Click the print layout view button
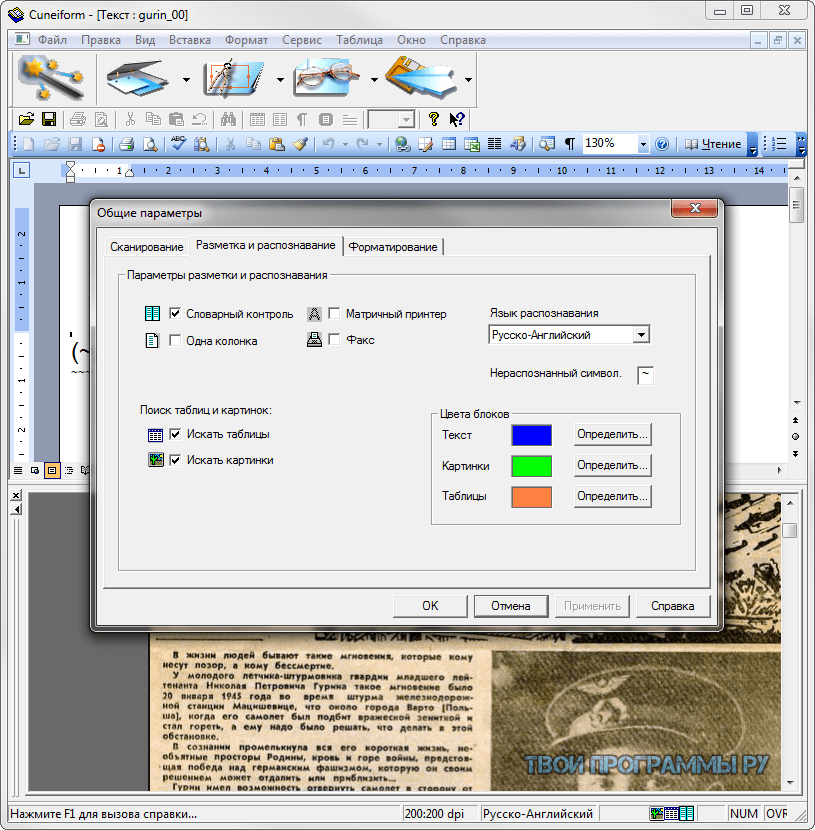Viewport: 815px width, 830px height. (x=52, y=470)
